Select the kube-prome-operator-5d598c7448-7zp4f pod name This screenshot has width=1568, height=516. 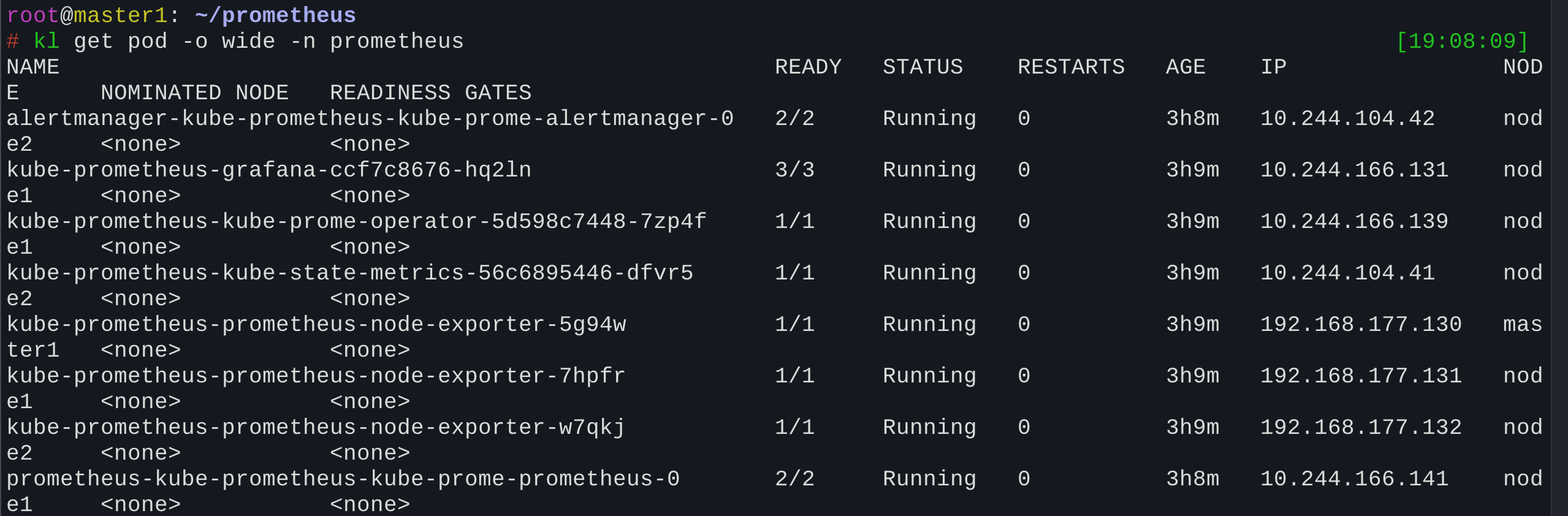point(356,221)
